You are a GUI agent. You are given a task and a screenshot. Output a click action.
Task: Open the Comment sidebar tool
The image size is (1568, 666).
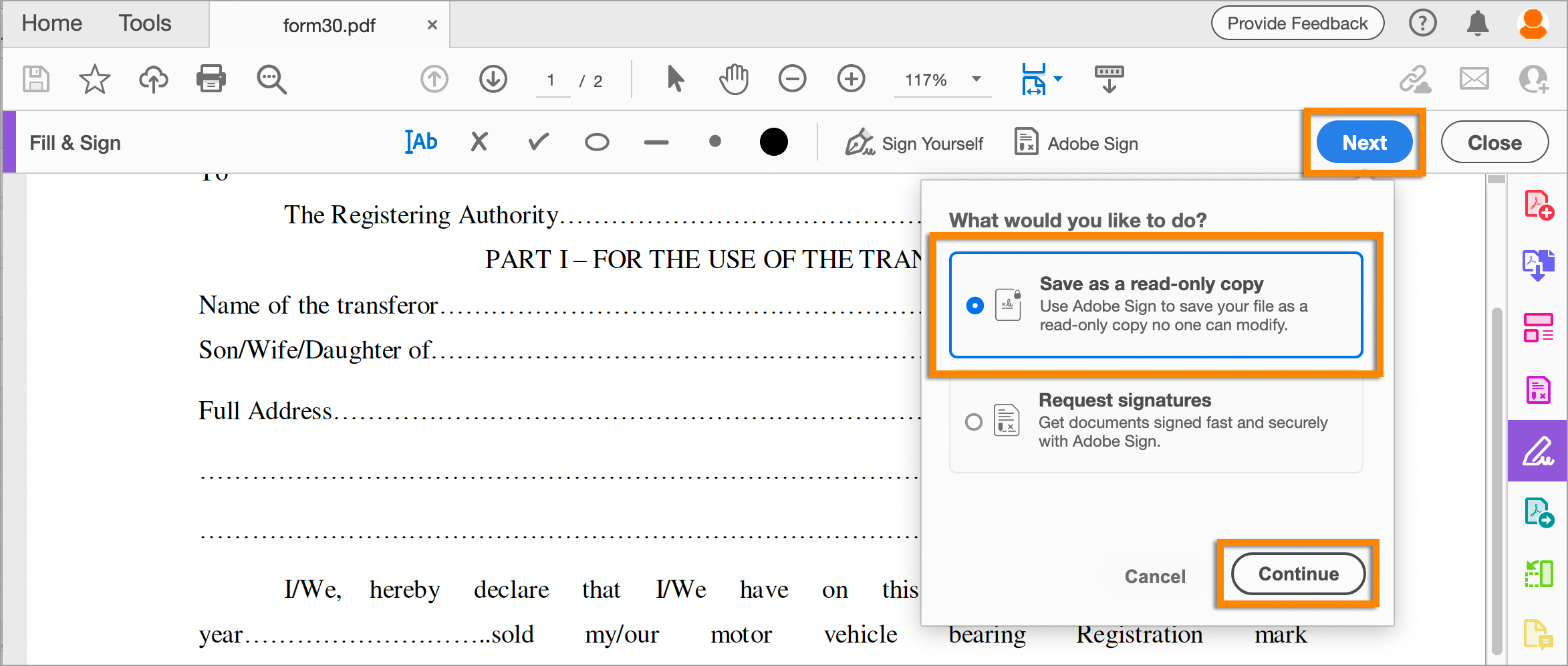(x=1539, y=635)
